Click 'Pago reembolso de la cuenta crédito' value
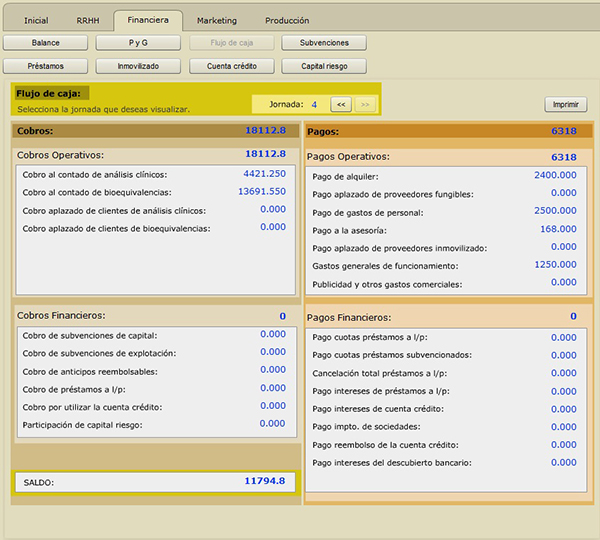 pos(564,445)
